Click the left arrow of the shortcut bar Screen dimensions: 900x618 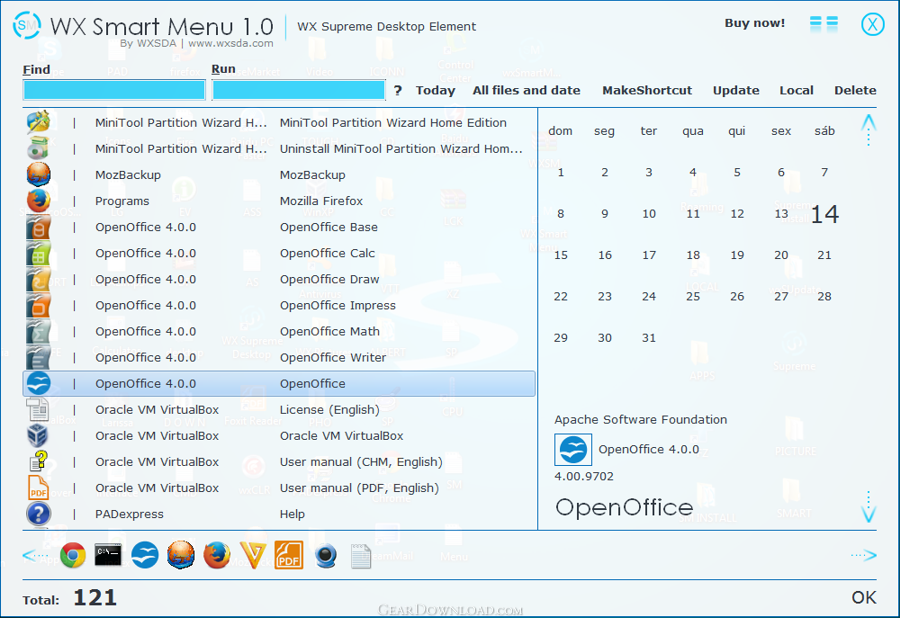coord(35,555)
